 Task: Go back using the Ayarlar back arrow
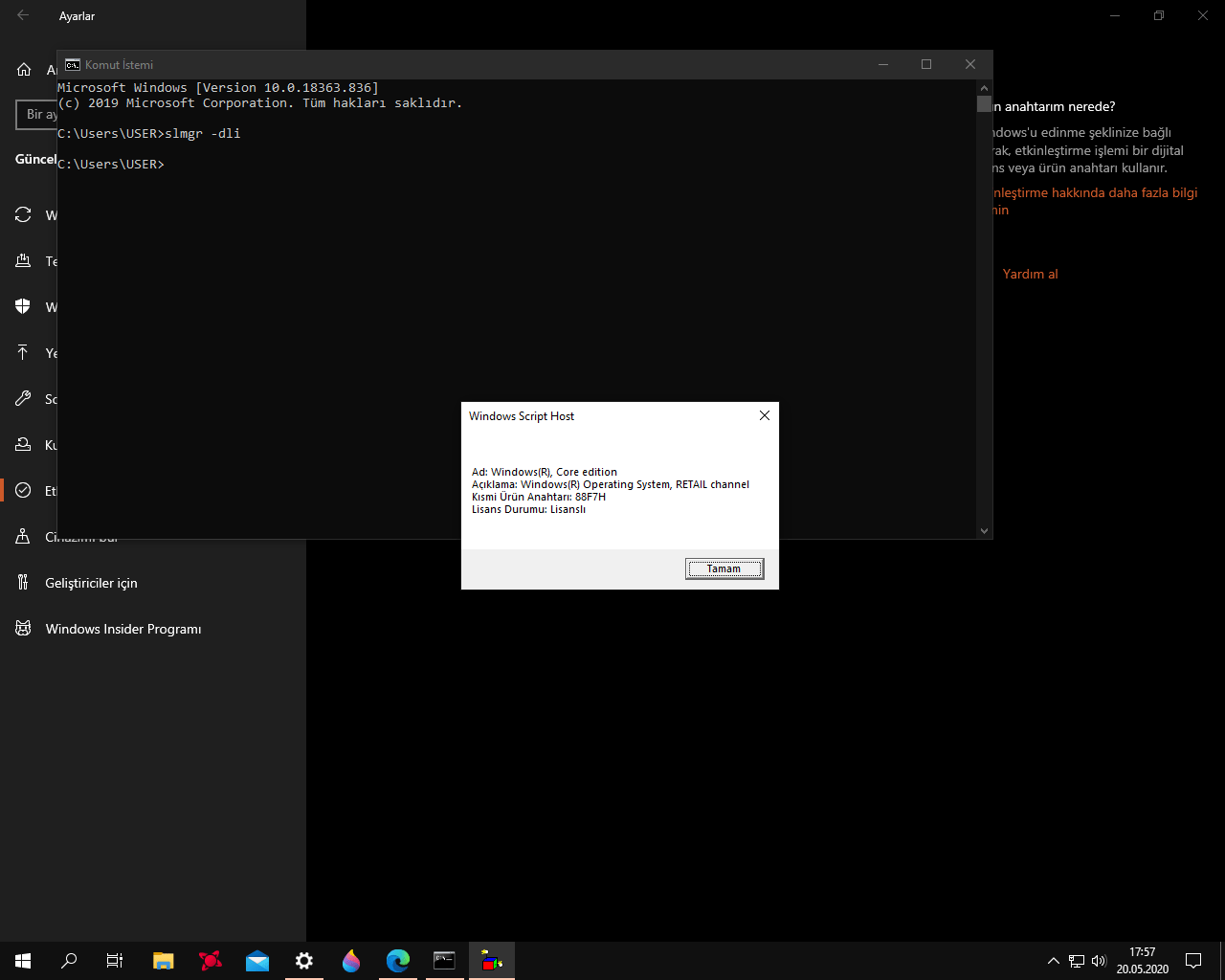(23, 15)
